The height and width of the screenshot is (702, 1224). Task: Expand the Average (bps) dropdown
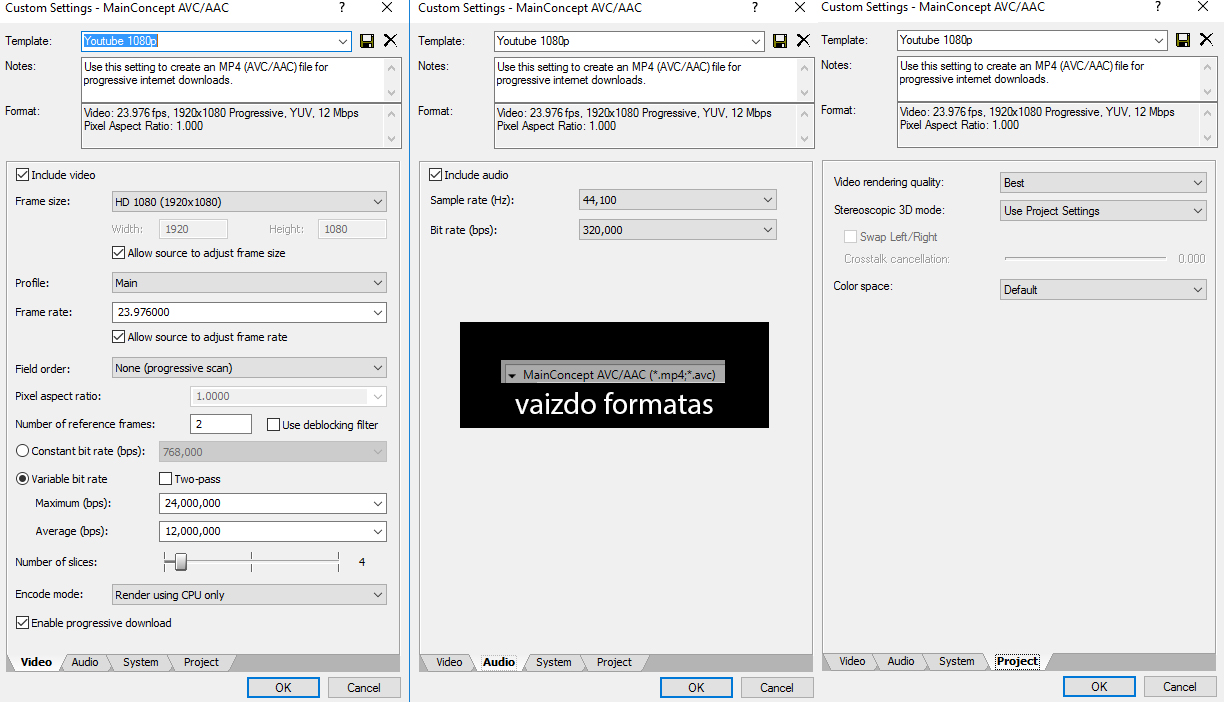point(377,531)
